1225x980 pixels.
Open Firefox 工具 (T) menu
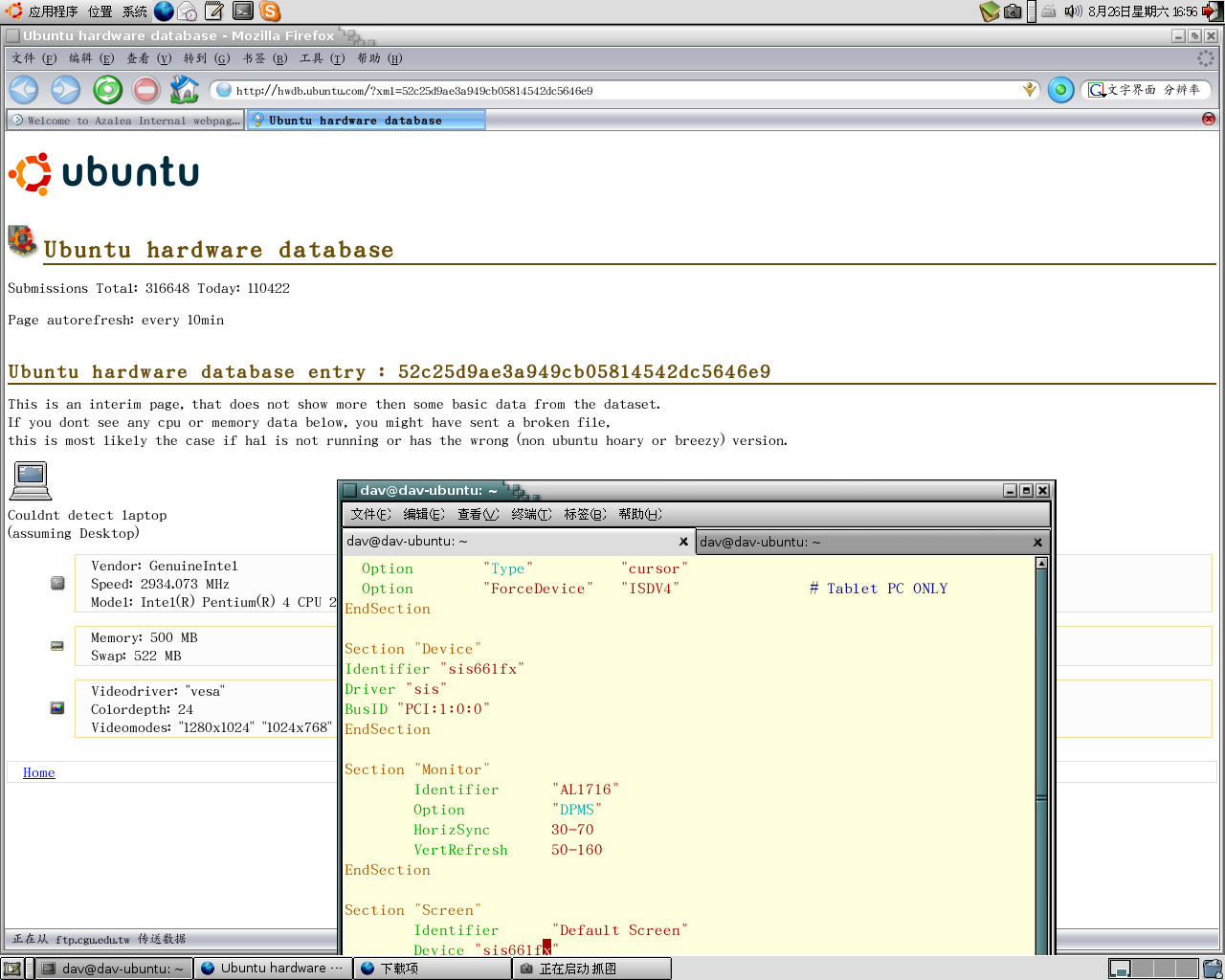pos(322,58)
